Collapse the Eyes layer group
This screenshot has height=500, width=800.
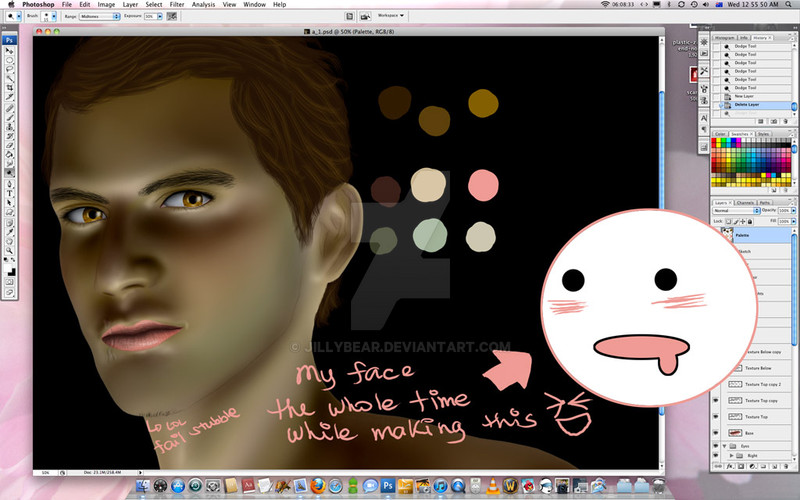(724, 446)
